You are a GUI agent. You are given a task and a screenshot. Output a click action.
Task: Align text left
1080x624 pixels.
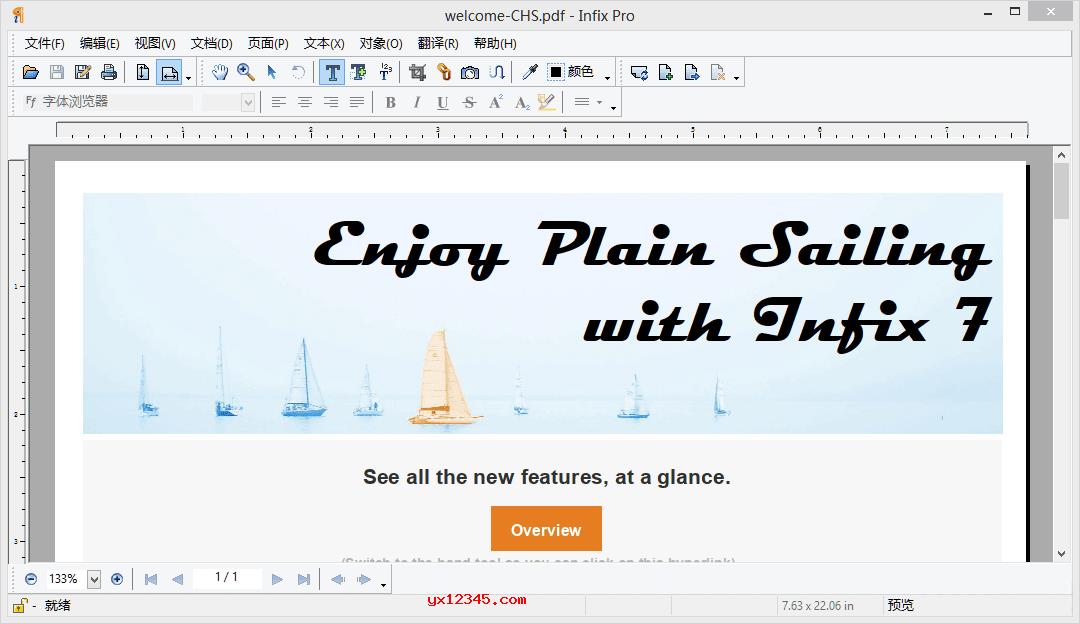278,103
